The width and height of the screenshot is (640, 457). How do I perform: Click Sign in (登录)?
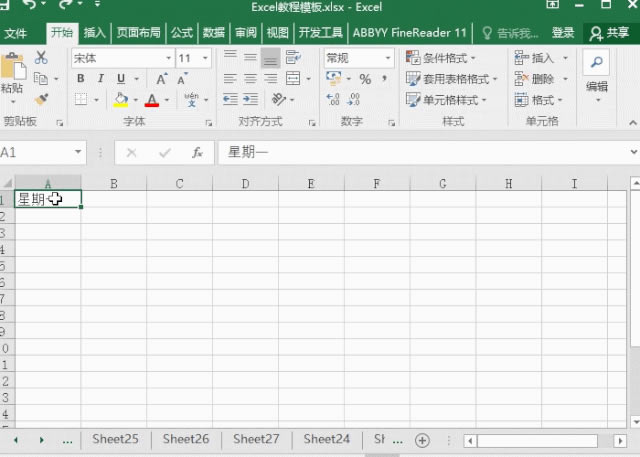click(x=563, y=33)
